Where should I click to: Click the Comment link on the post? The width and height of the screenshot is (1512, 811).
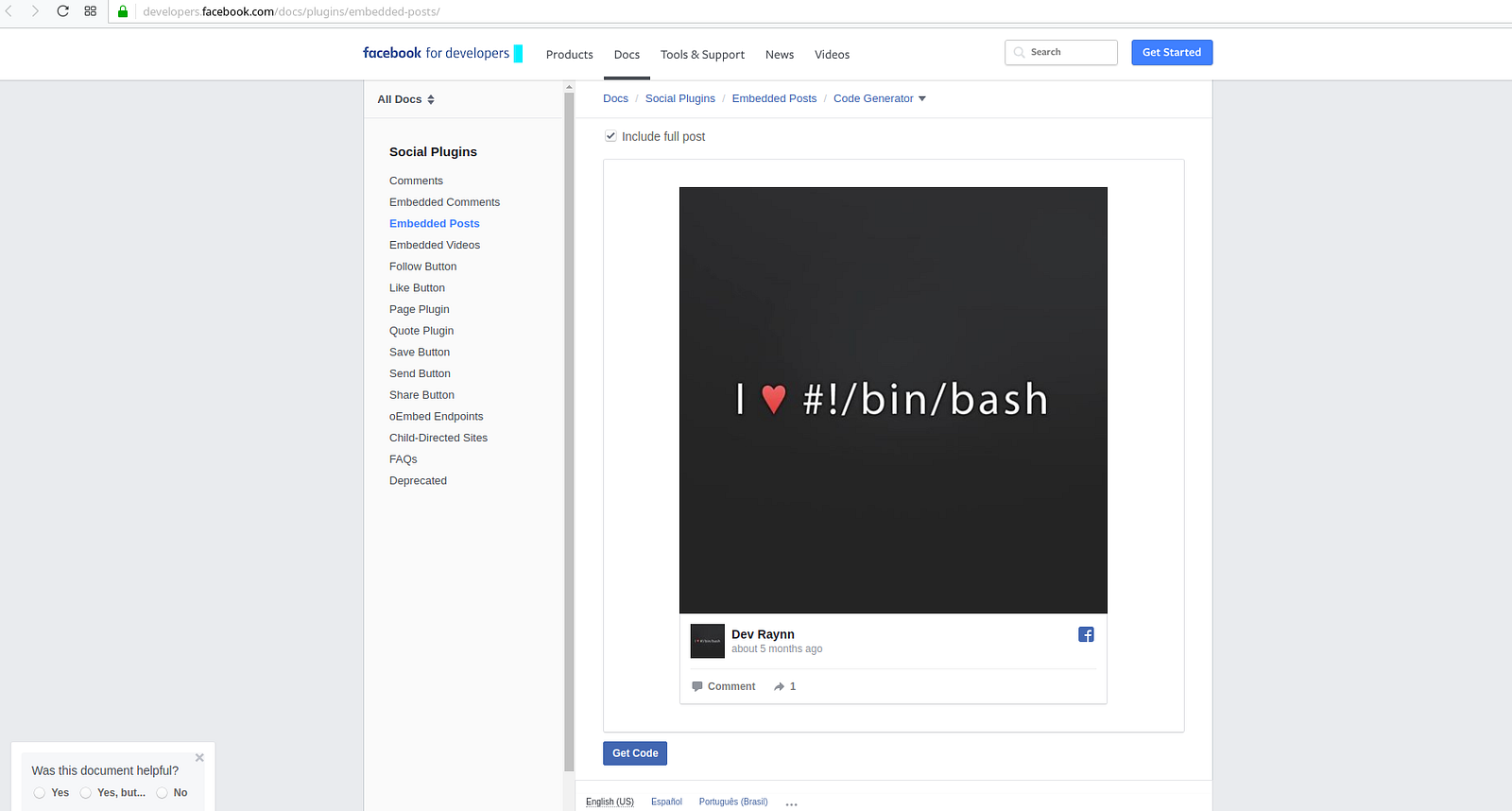pyautogui.click(x=731, y=686)
